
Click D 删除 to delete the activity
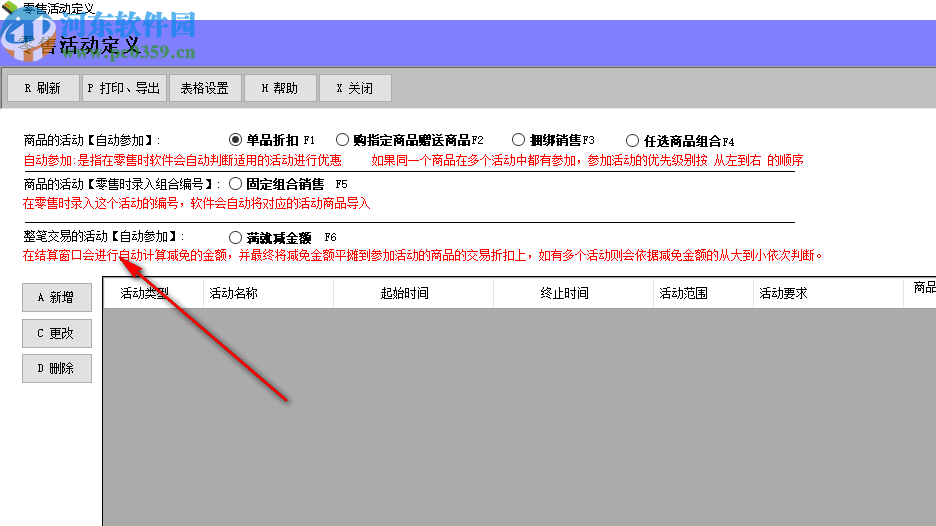pos(57,368)
